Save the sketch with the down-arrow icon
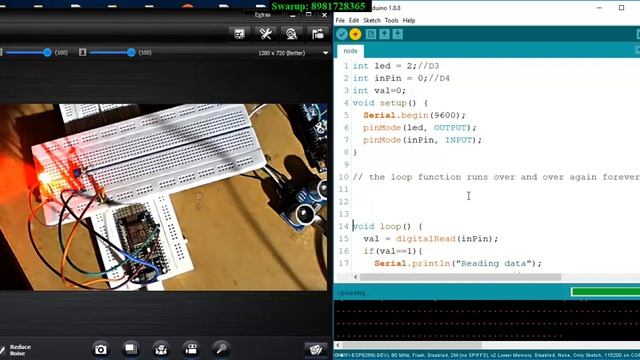The height and width of the screenshot is (360, 640). pos(398,34)
